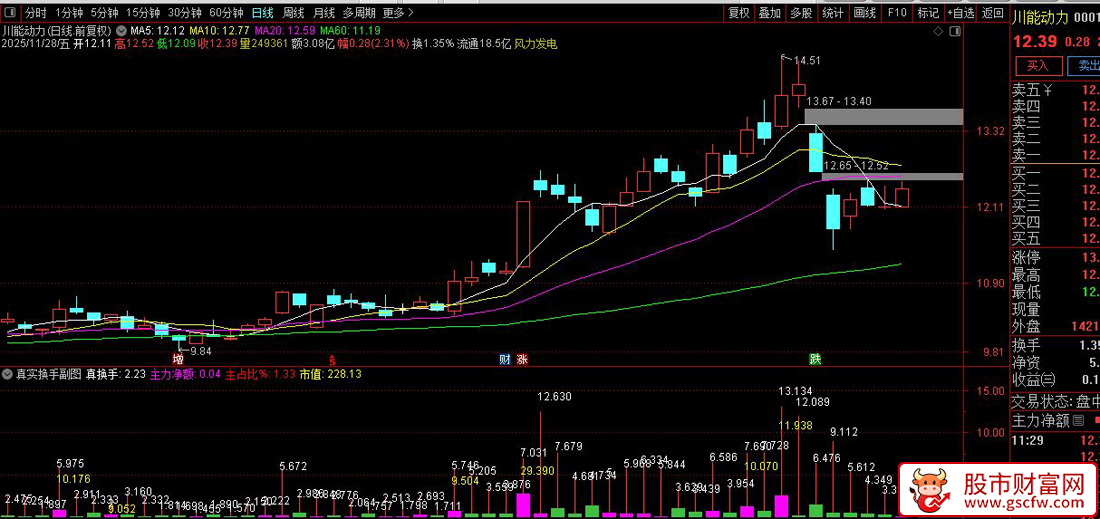The image size is (1100, 519).
Task: Select the 15分钟 period tab
Action: (142, 13)
